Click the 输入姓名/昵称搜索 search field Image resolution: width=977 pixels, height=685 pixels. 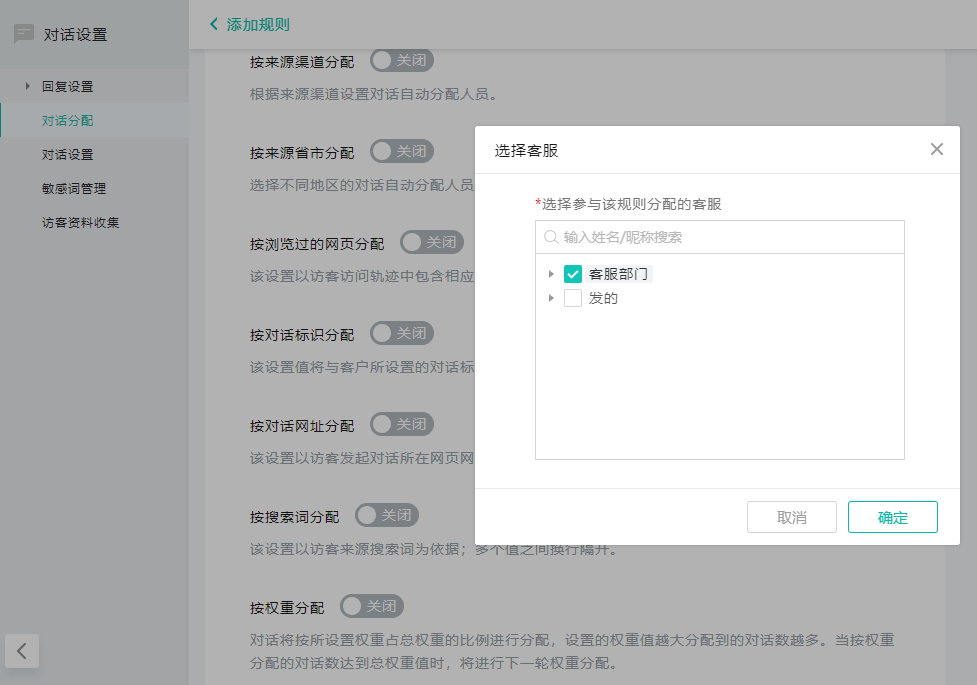tap(730, 238)
